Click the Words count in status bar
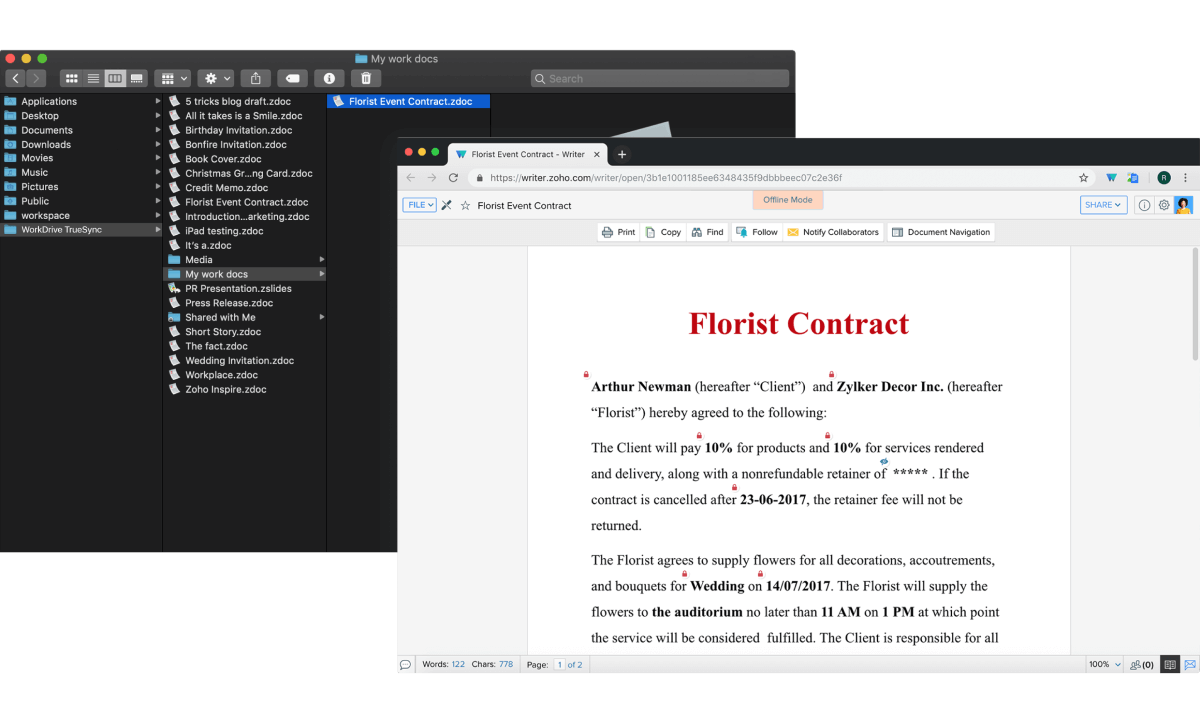This screenshot has width=1200, height=723. tap(443, 664)
